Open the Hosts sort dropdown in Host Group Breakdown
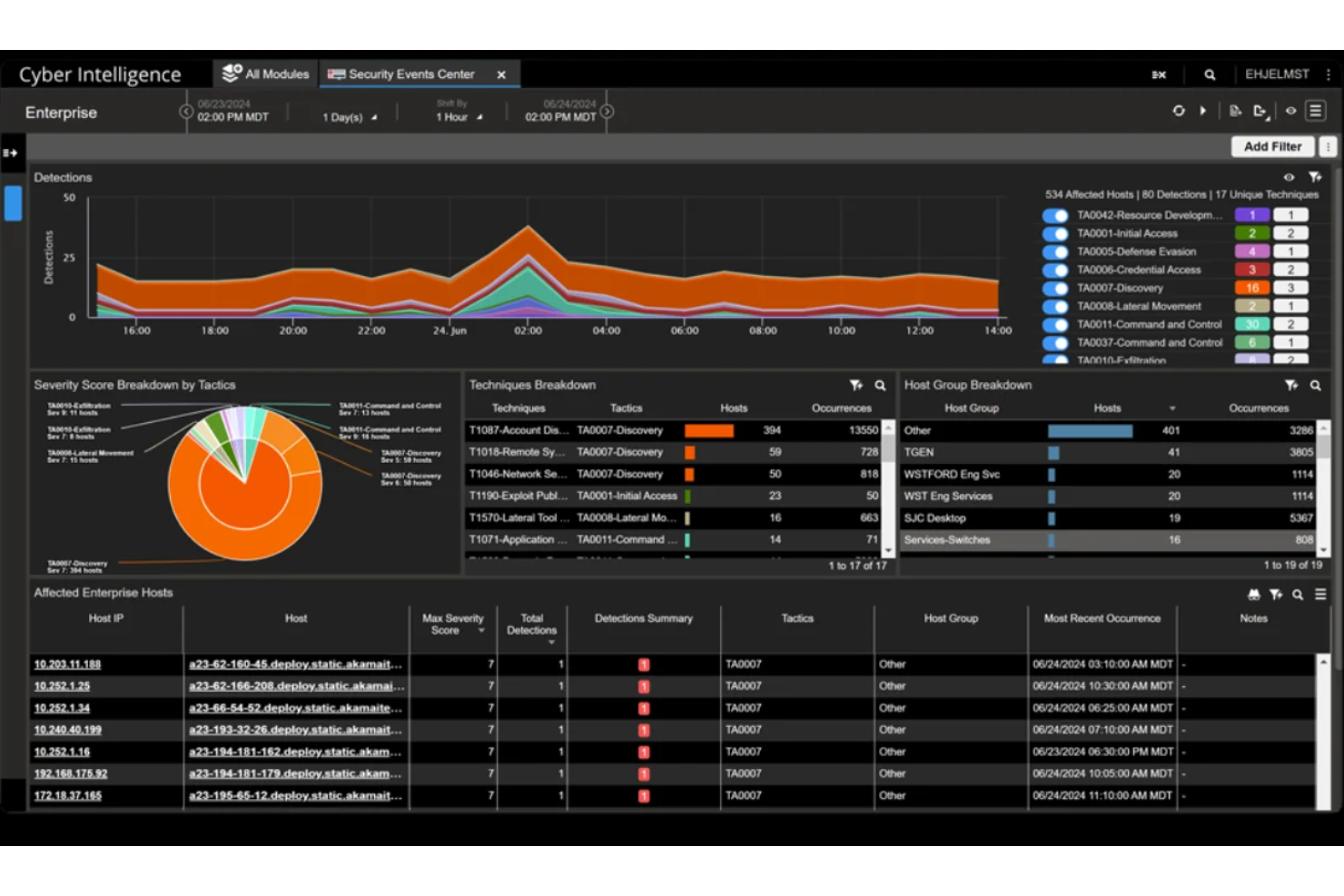The width and height of the screenshot is (1344, 896). (x=1174, y=408)
